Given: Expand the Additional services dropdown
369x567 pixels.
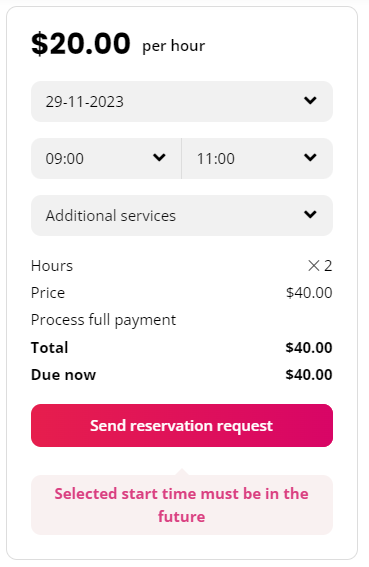Looking at the screenshot, I should (x=182, y=216).
